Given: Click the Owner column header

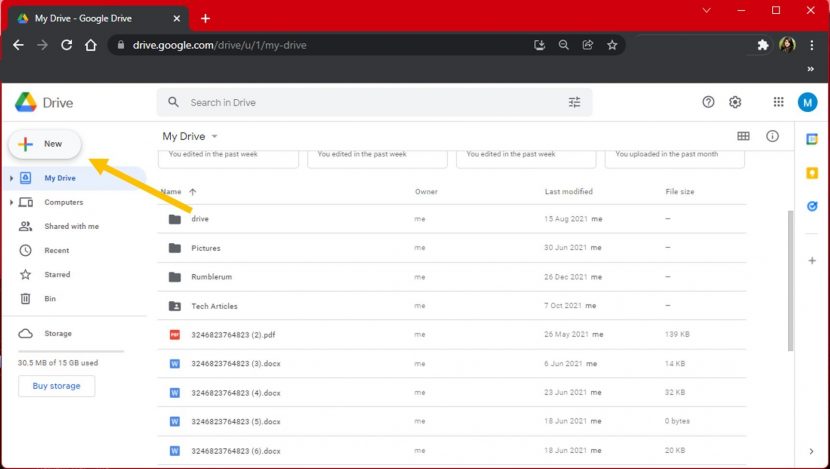Looking at the screenshot, I should coord(426,192).
